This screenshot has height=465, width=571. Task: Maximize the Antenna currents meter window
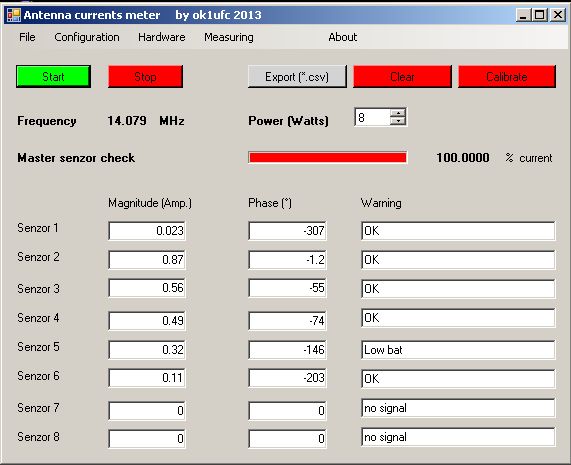pos(540,15)
